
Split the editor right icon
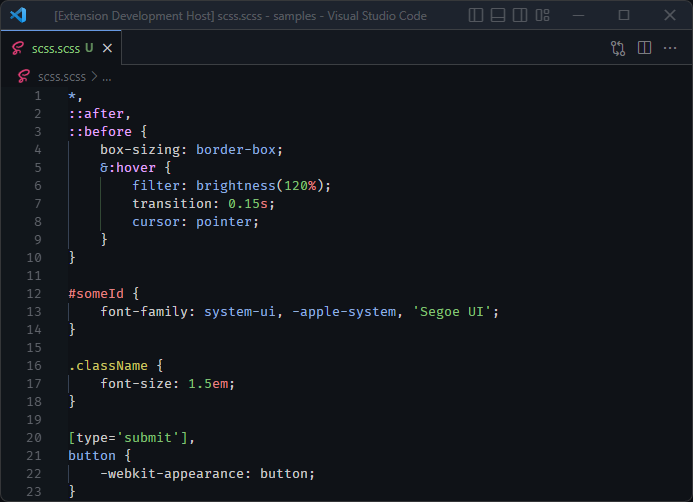coord(644,48)
